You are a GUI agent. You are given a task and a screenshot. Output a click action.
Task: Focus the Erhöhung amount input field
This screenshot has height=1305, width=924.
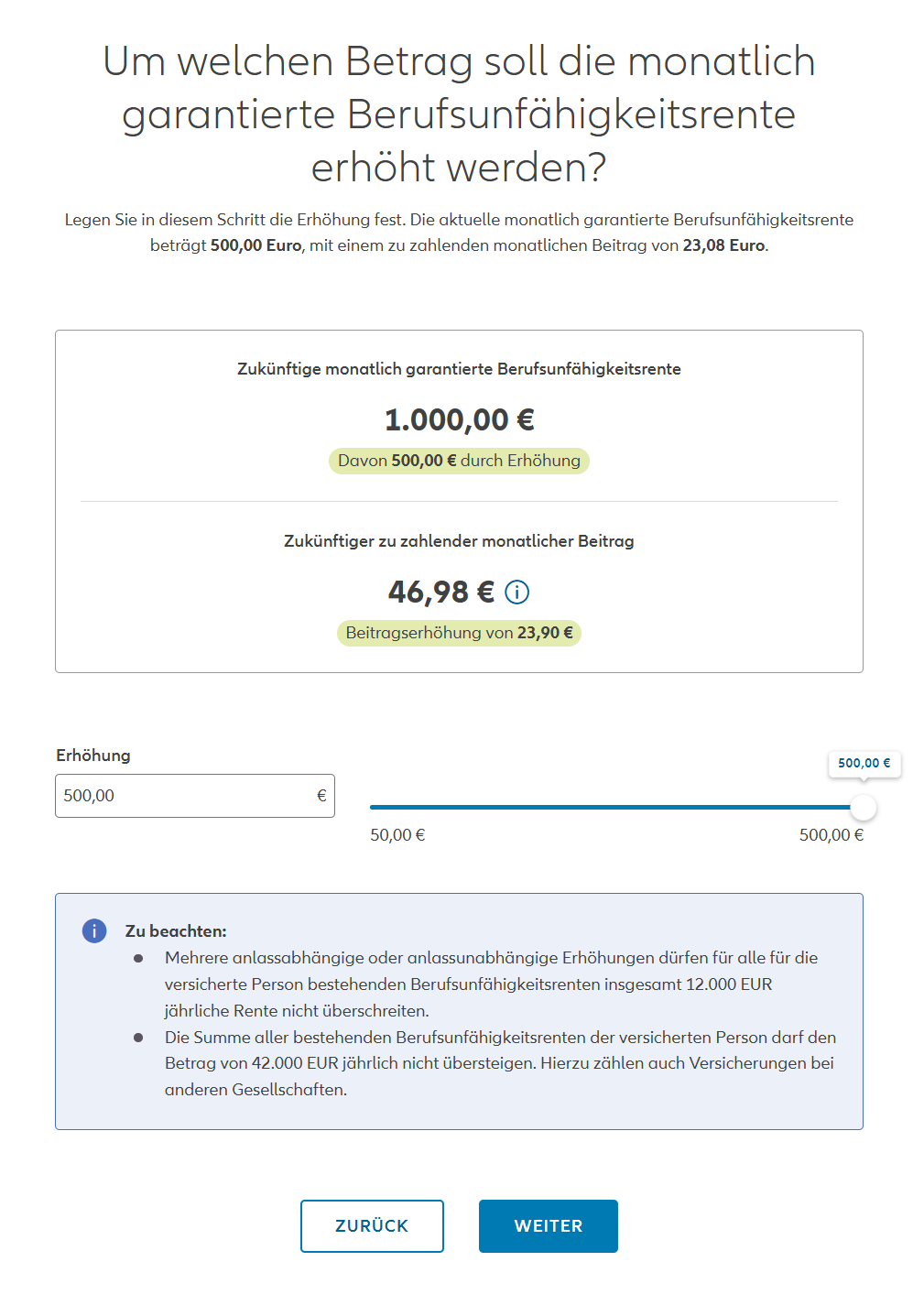[183, 796]
